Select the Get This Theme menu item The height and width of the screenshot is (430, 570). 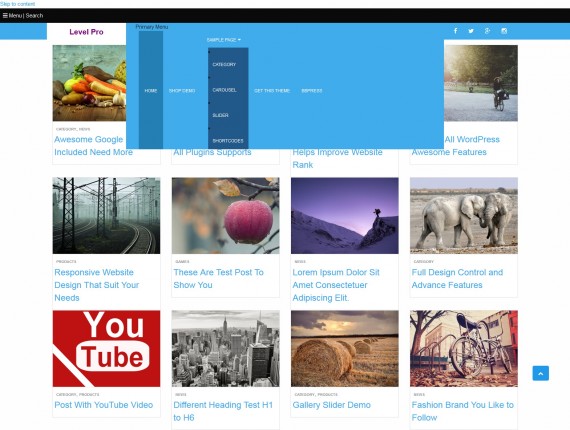pyautogui.click(x=272, y=91)
